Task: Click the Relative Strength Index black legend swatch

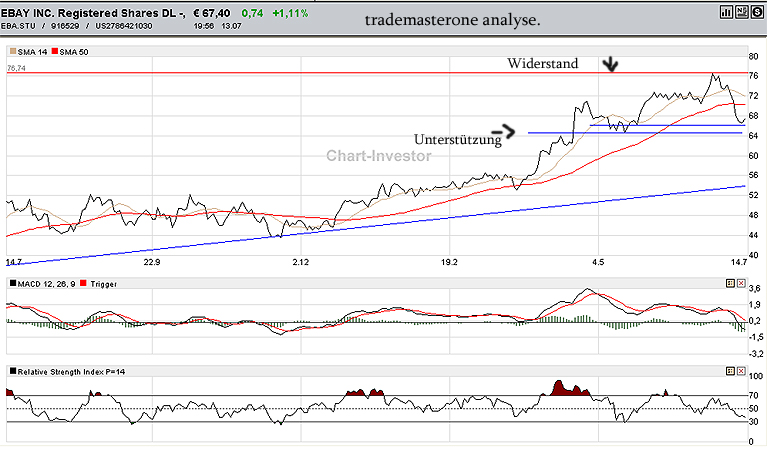Action: (x=13, y=371)
